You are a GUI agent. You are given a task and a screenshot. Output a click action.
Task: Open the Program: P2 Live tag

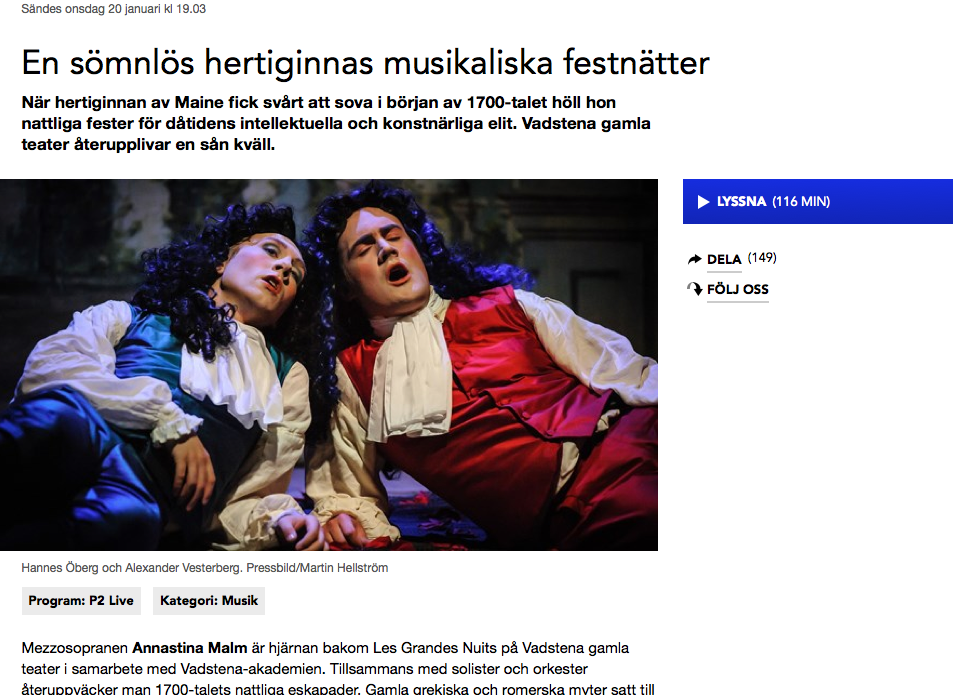point(81,600)
